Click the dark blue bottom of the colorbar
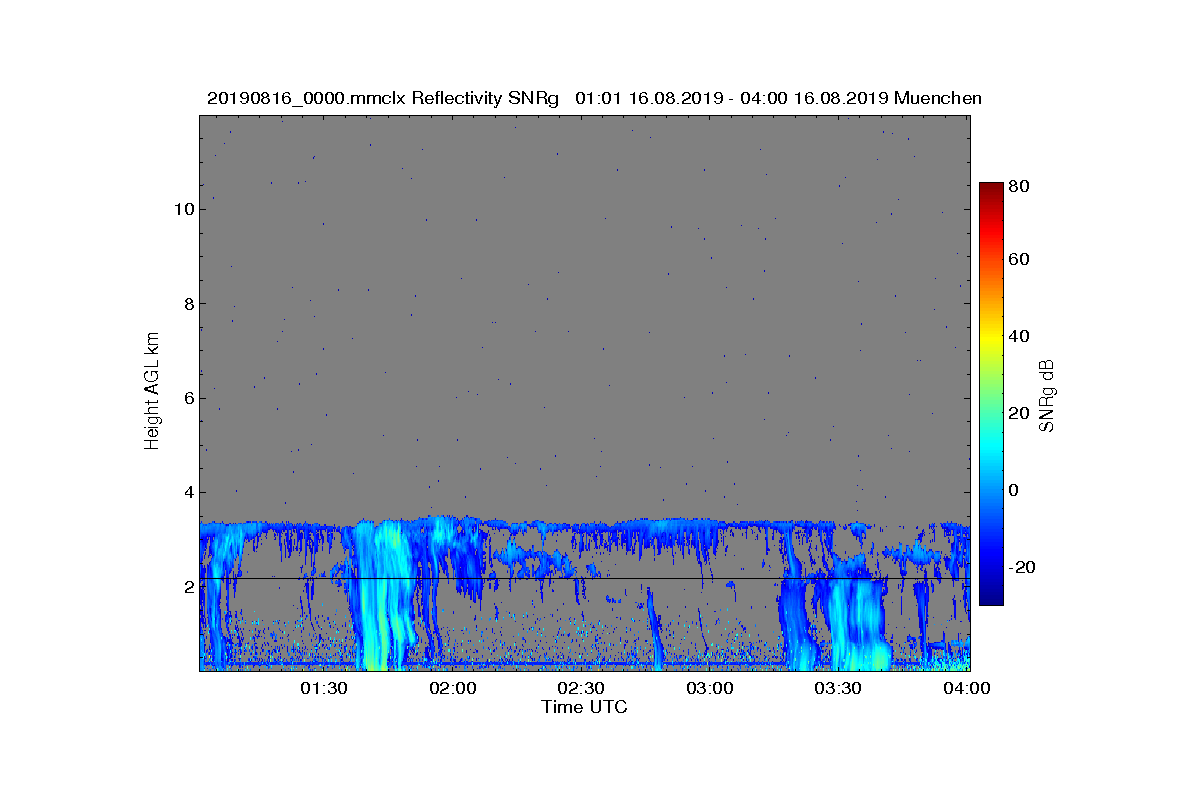 (991, 597)
